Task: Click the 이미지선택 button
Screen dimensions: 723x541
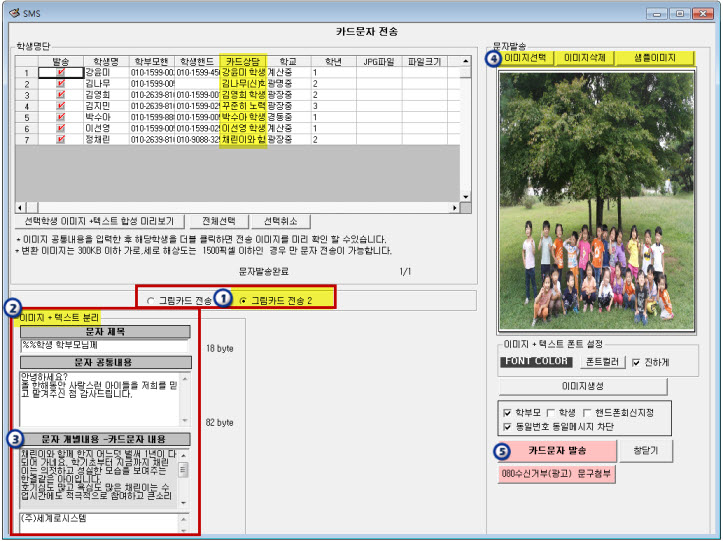Action: [x=526, y=58]
